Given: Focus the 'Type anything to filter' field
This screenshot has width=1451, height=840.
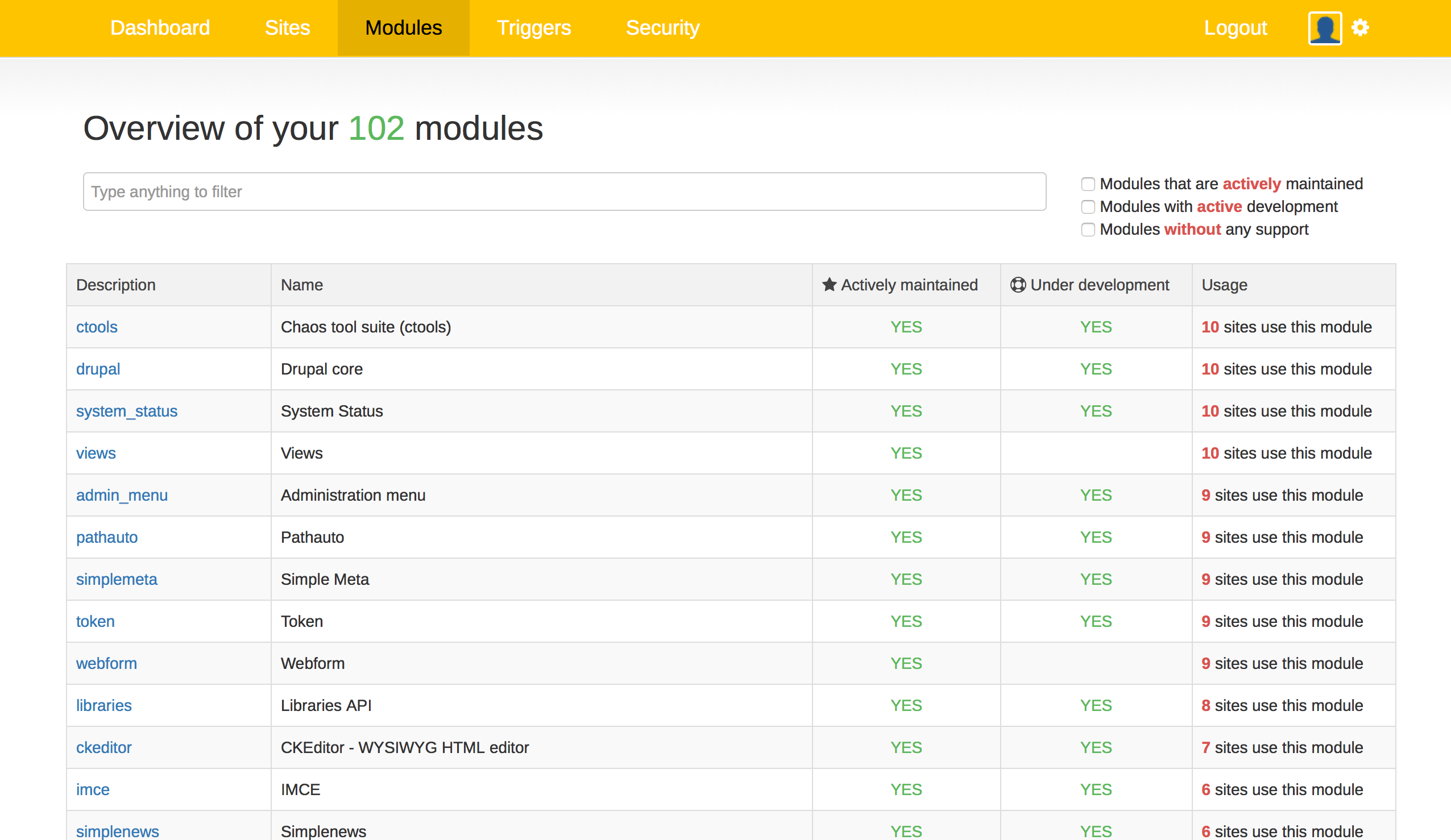Looking at the screenshot, I should (x=564, y=192).
